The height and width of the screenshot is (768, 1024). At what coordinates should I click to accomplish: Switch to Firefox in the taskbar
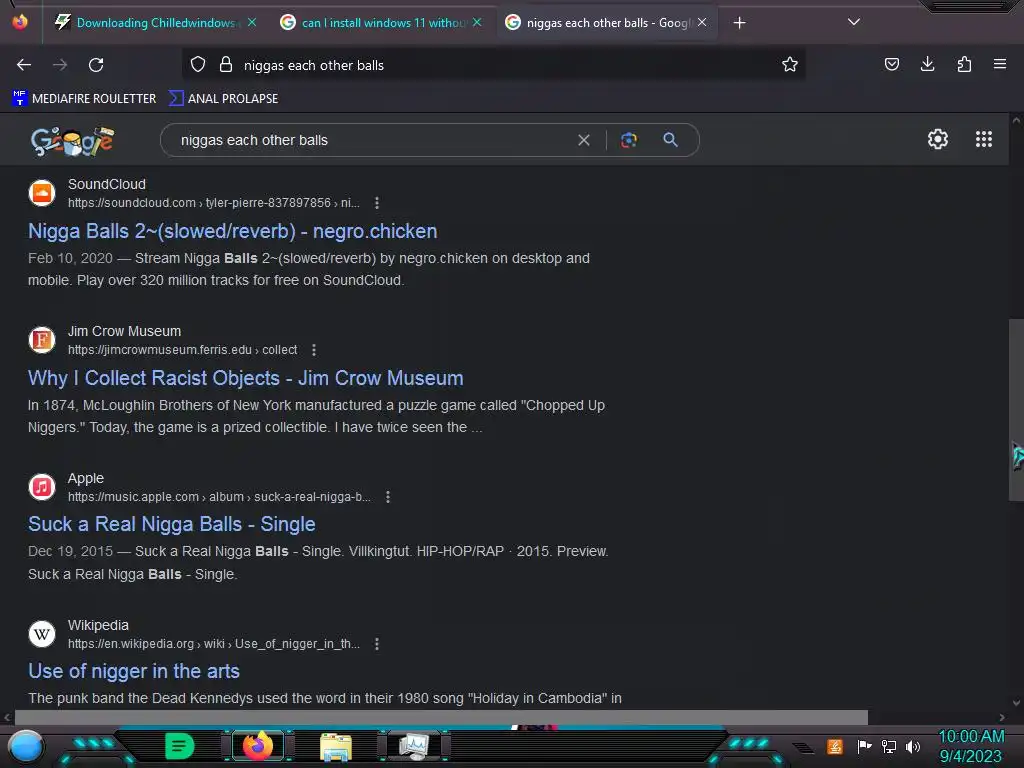point(257,746)
